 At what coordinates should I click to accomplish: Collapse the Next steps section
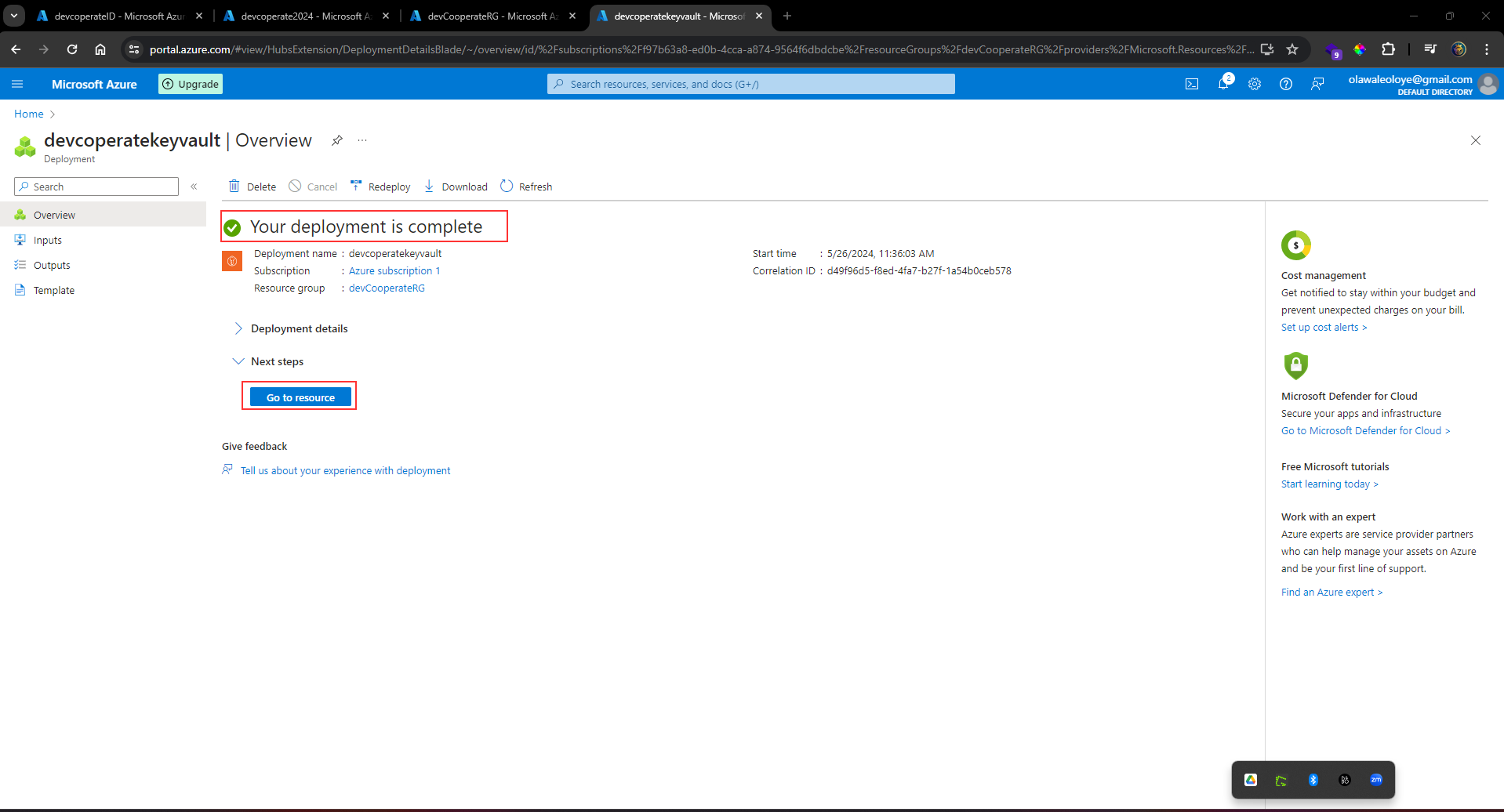coord(268,361)
